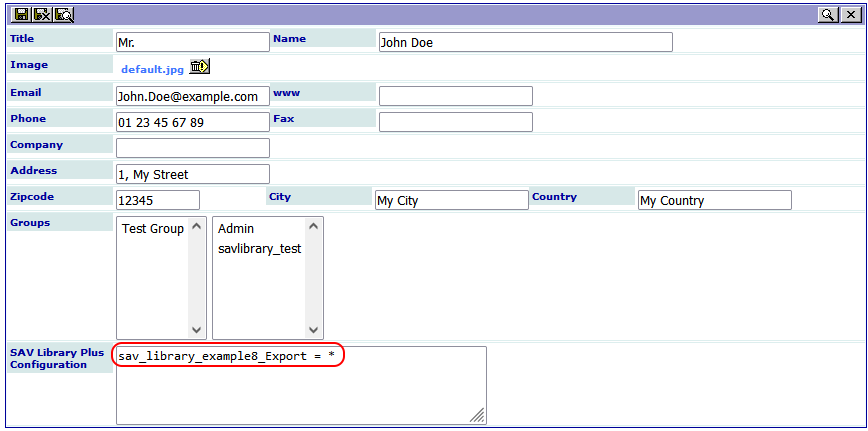Close the edit form with the X button

coord(850,15)
